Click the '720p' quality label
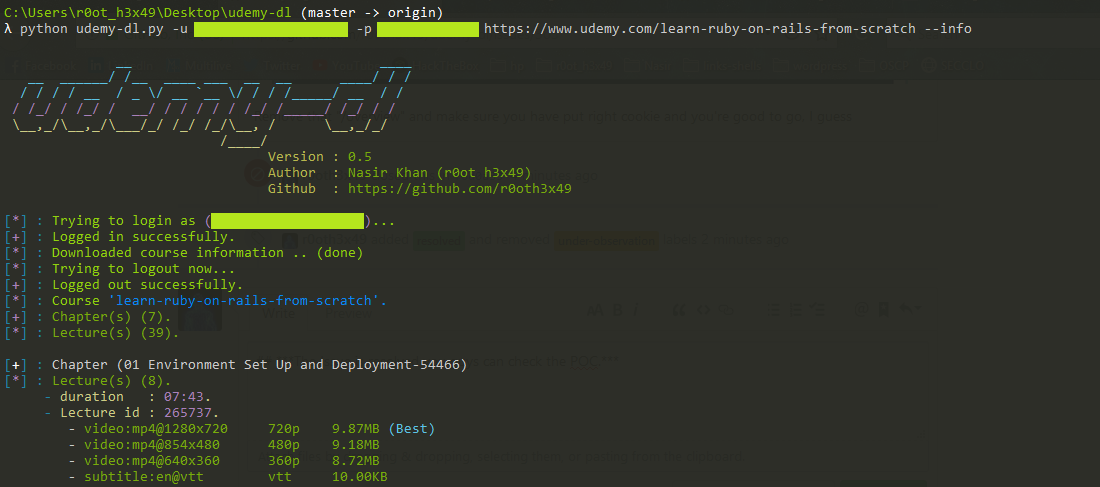The width and height of the screenshot is (1100, 487). [284, 429]
